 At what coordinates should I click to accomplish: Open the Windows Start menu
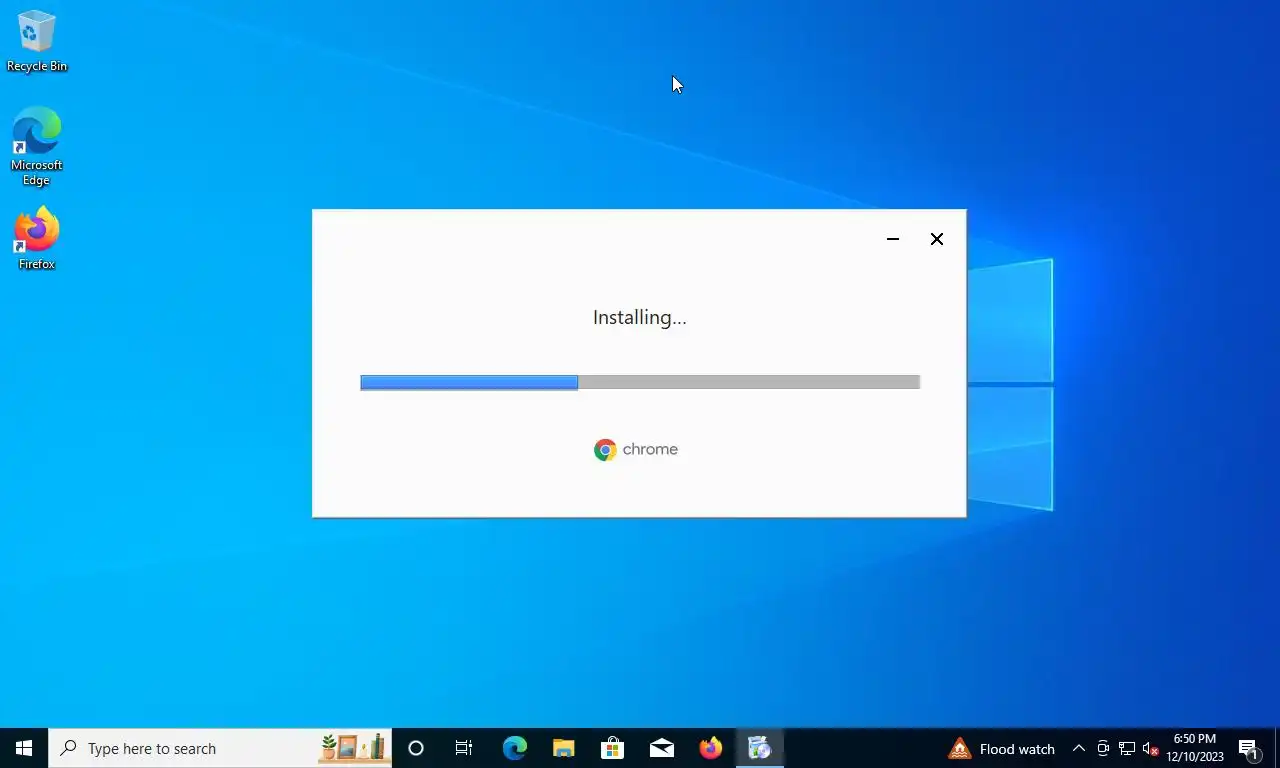[x=24, y=748]
